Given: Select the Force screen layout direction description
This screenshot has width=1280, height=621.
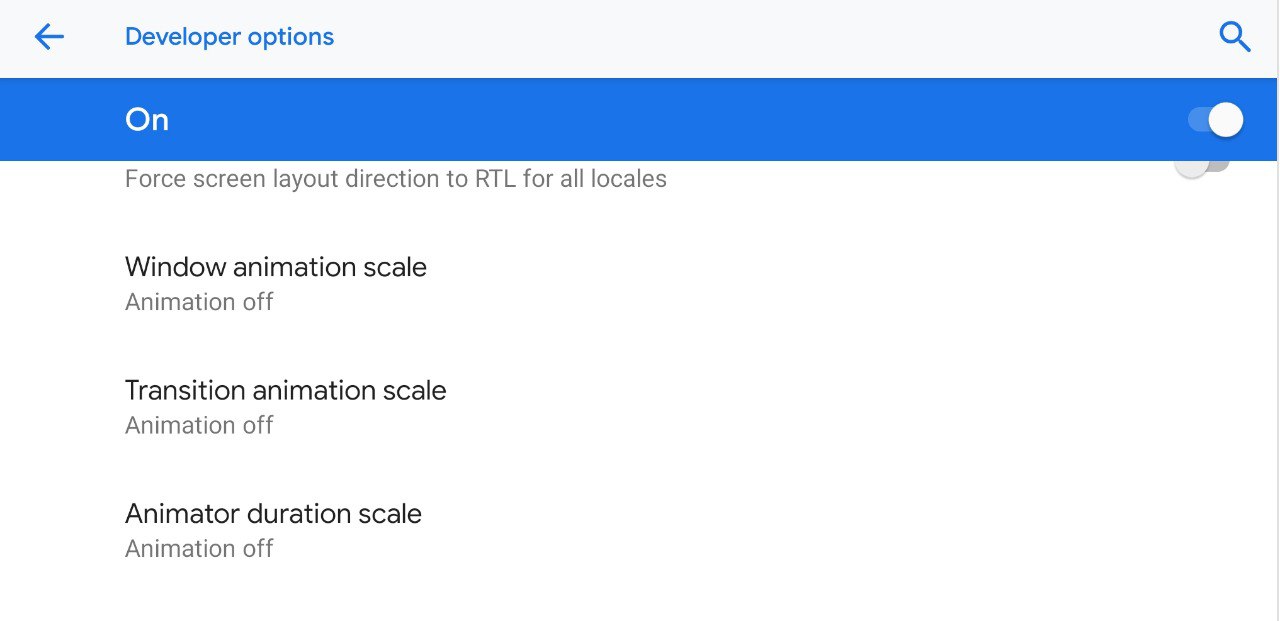Looking at the screenshot, I should coord(396,180).
